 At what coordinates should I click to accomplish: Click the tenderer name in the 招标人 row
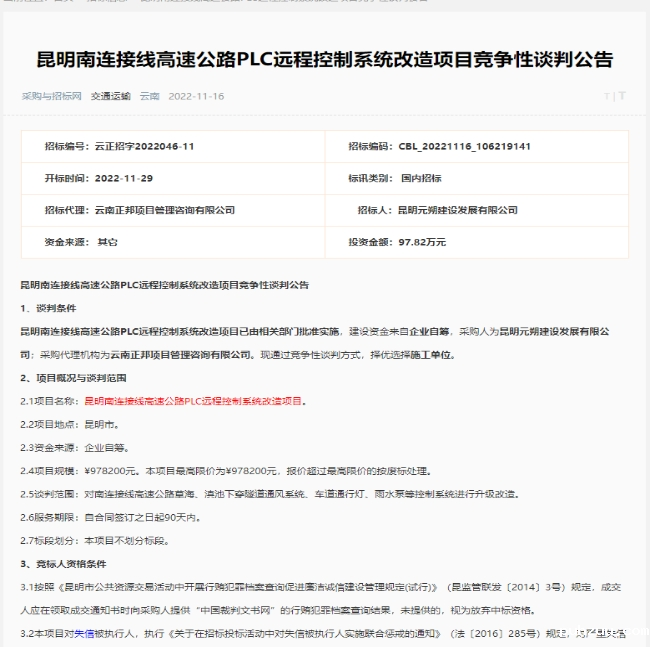coord(457,210)
